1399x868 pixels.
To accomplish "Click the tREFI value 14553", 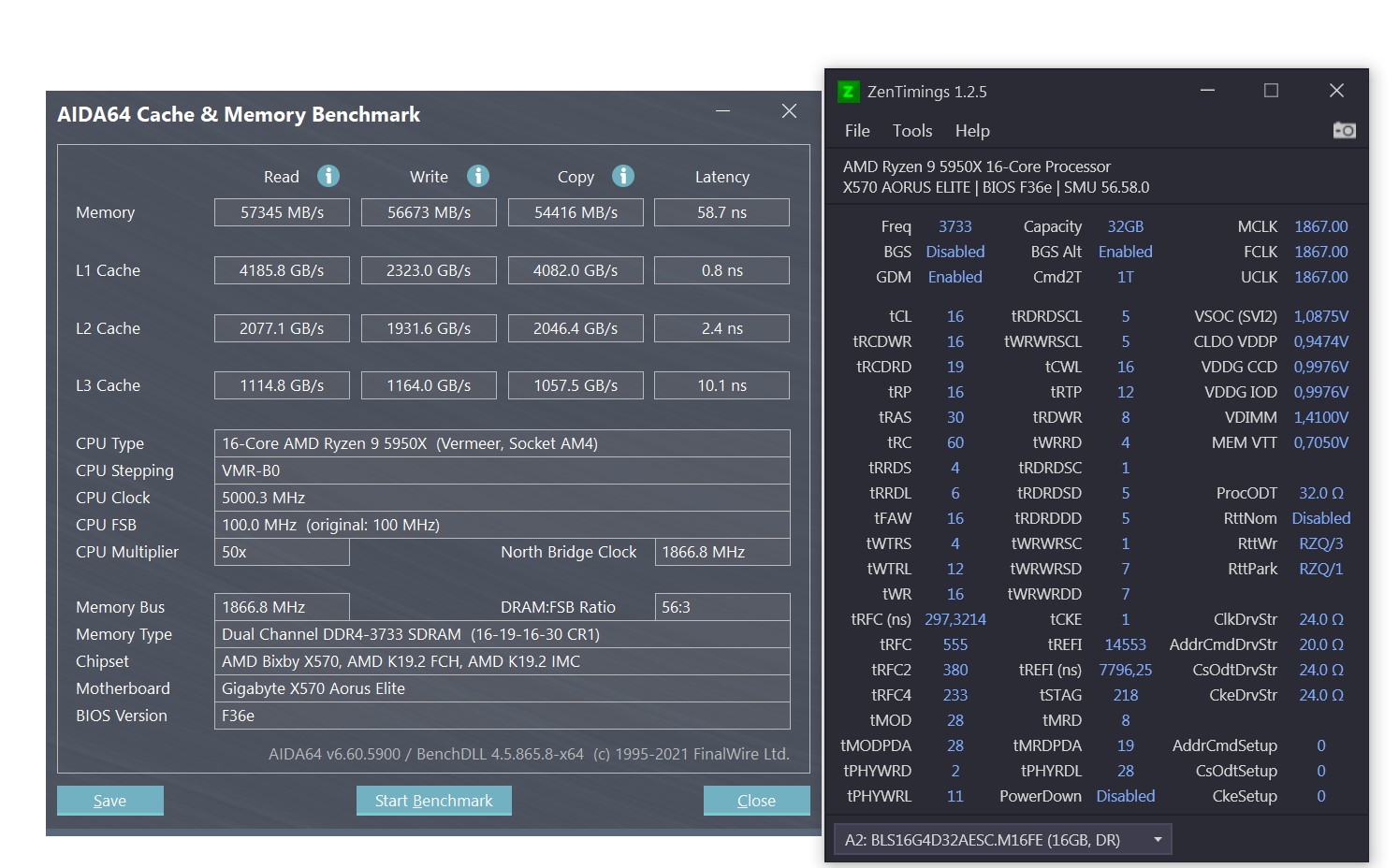I will pos(1125,644).
